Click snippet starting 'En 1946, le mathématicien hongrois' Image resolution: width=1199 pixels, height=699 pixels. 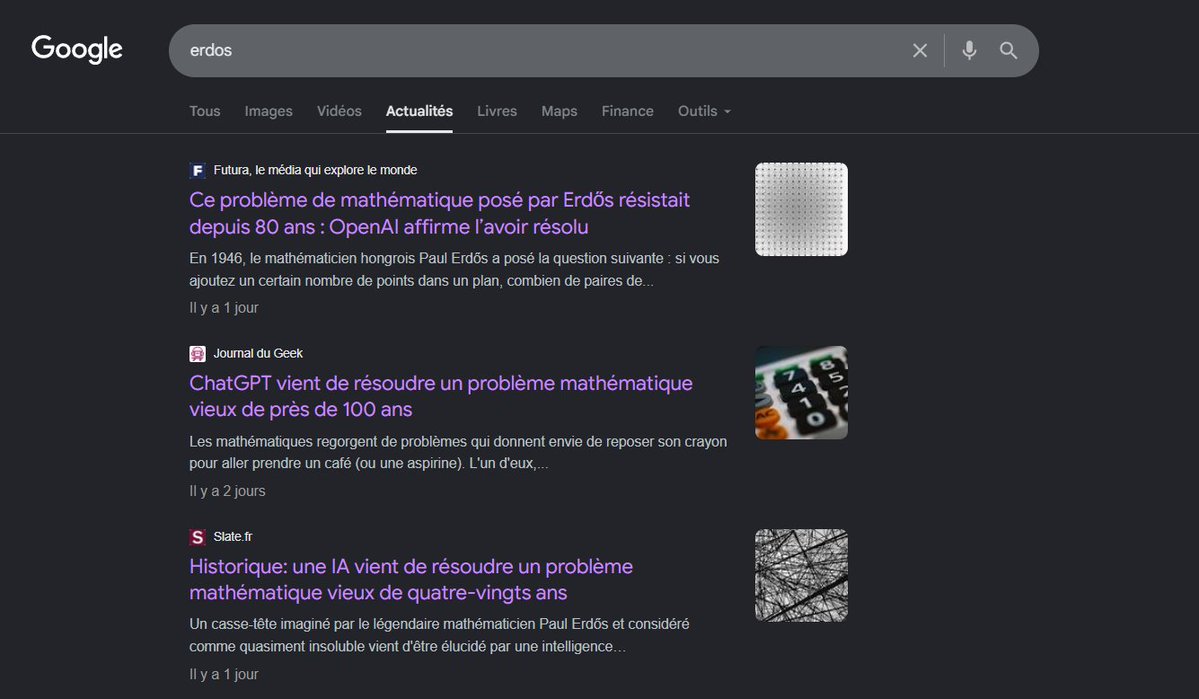(x=454, y=269)
